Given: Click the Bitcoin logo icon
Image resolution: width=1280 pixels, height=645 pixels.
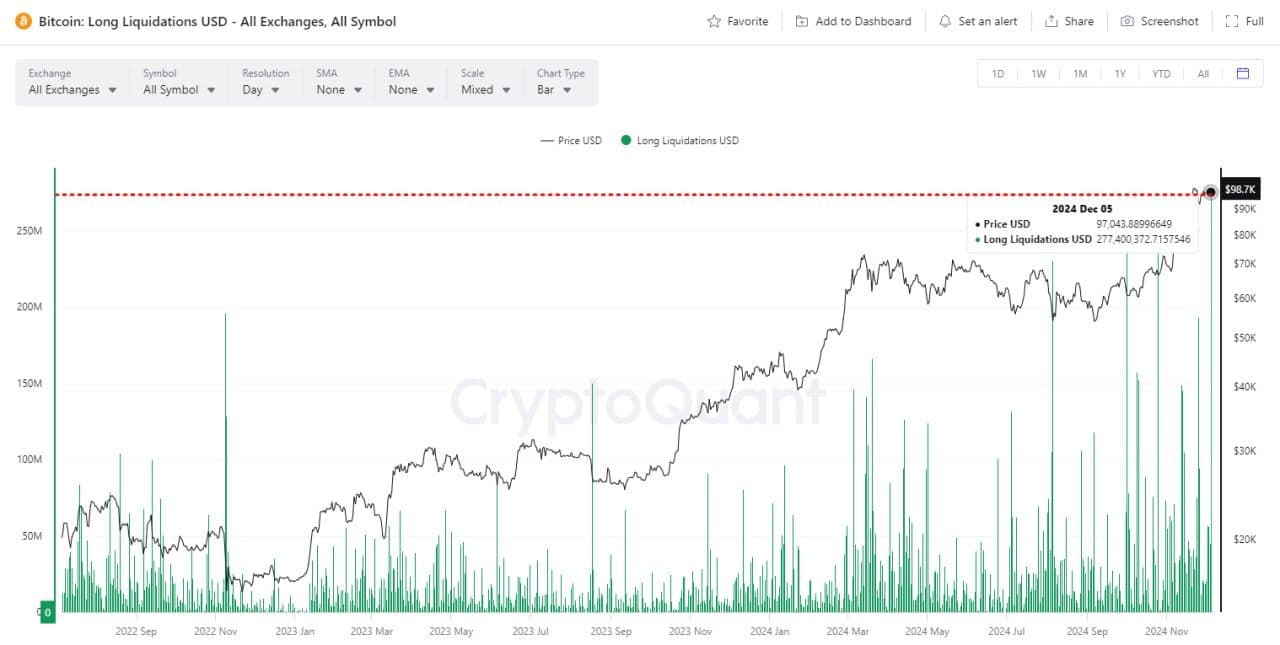Looking at the screenshot, I should click(x=23, y=21).
